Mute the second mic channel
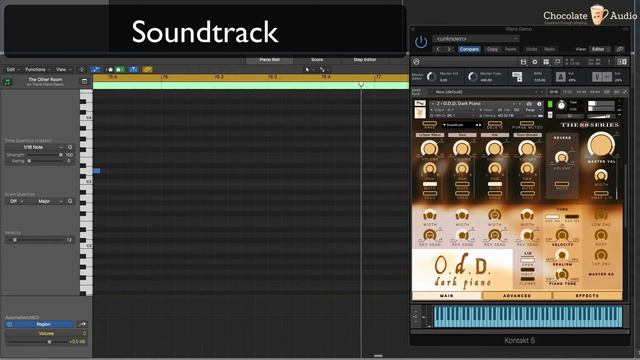640x360 pixels. [x=462, y=185]
